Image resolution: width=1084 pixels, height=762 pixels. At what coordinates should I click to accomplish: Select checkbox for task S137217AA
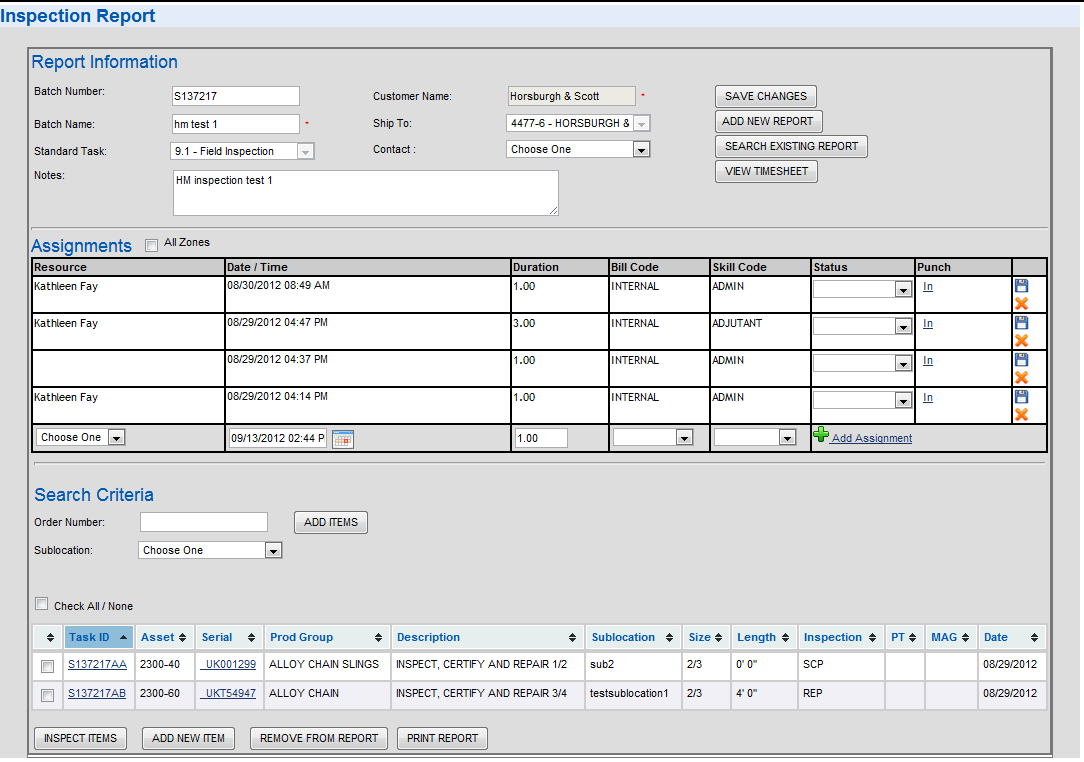[x=47, y=666]
